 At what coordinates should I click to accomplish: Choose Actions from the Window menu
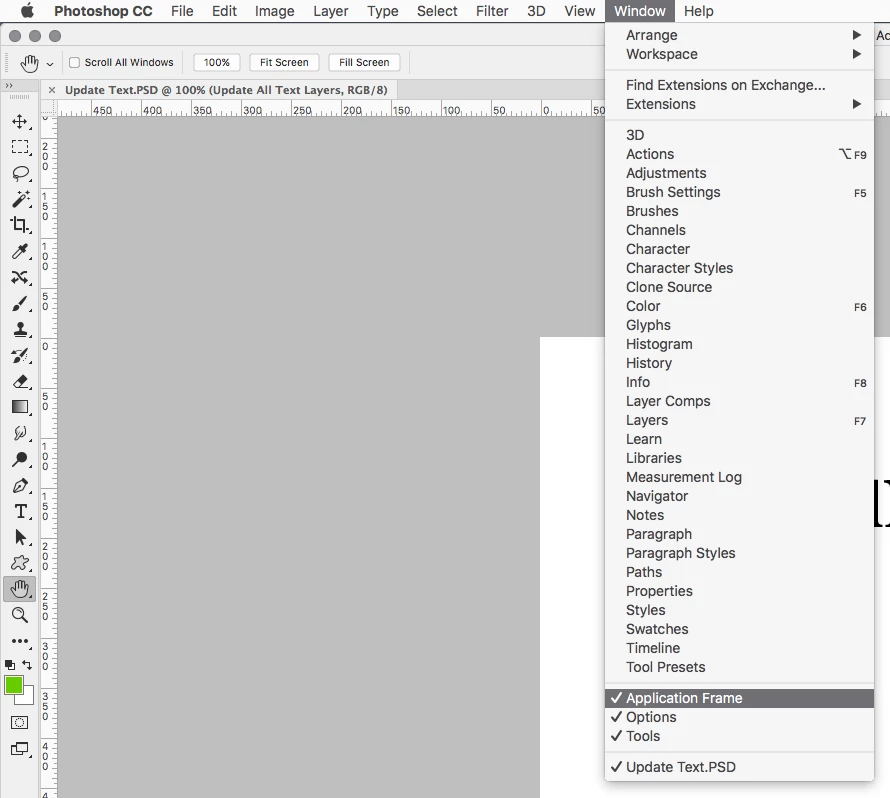tap(739, 154)
